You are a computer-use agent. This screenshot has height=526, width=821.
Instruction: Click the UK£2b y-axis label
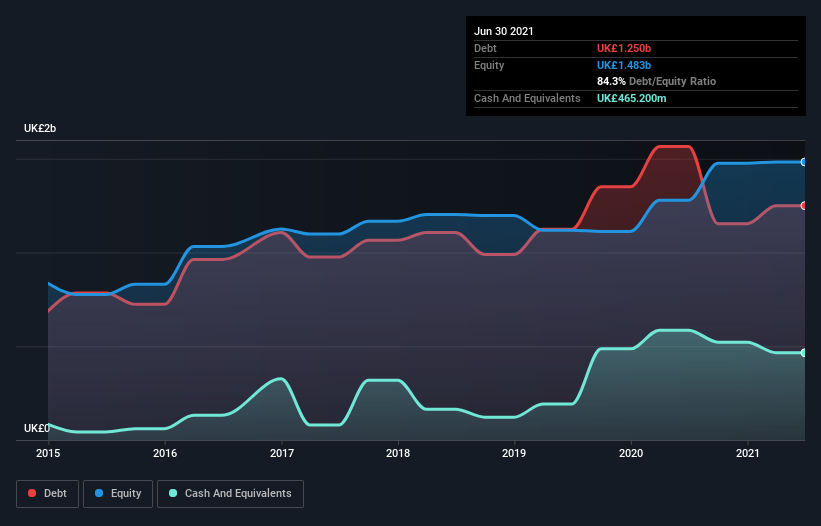[40, 128]
